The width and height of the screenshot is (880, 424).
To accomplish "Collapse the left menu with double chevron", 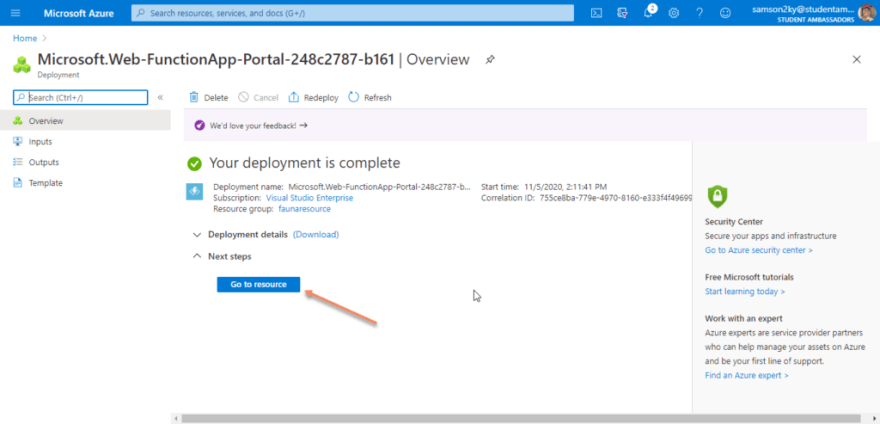I will coord(160,97).
